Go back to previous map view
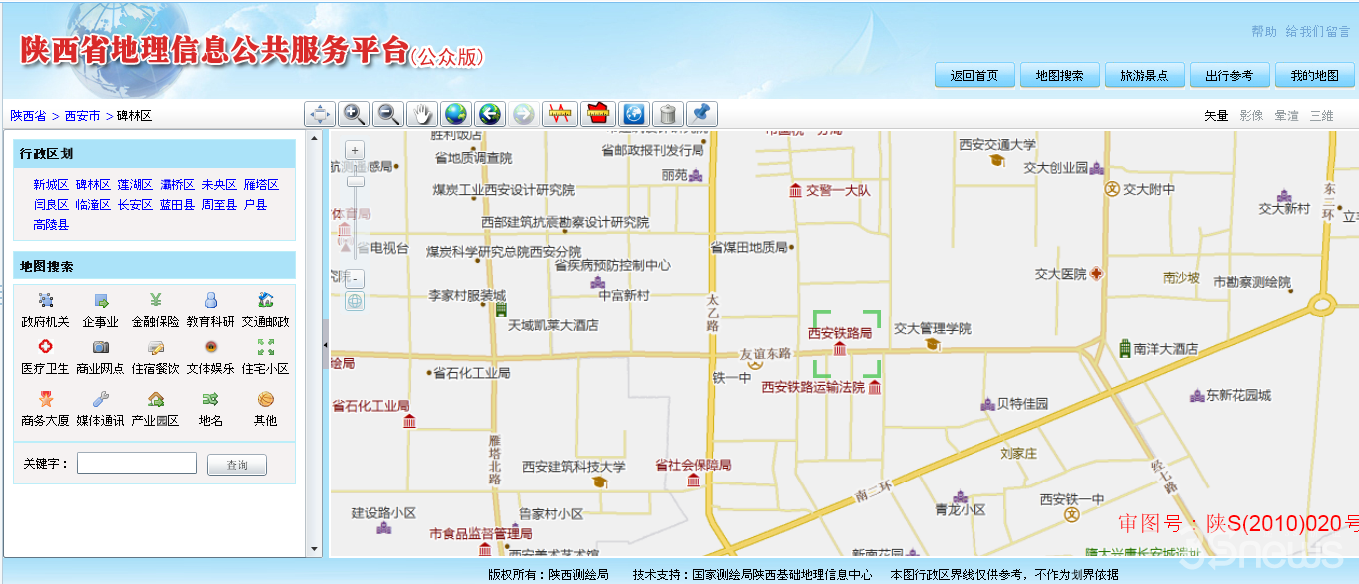The image size is (1359, 584). point(489,114)
